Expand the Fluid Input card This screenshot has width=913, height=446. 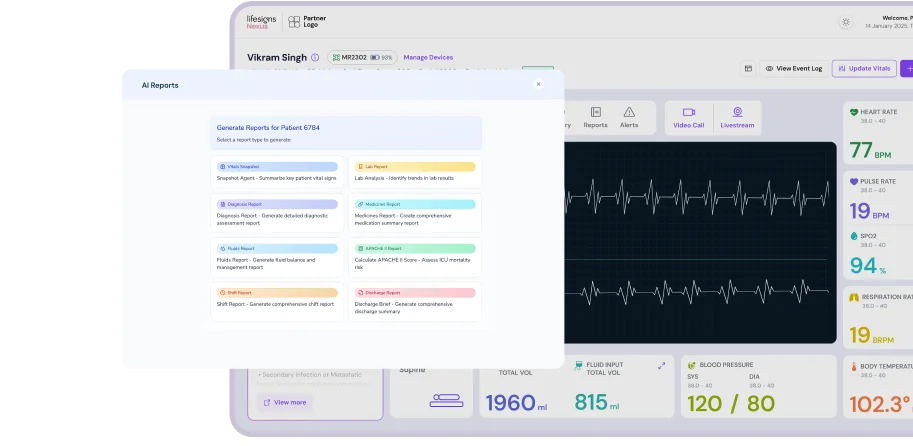click(x=661, y=366)
